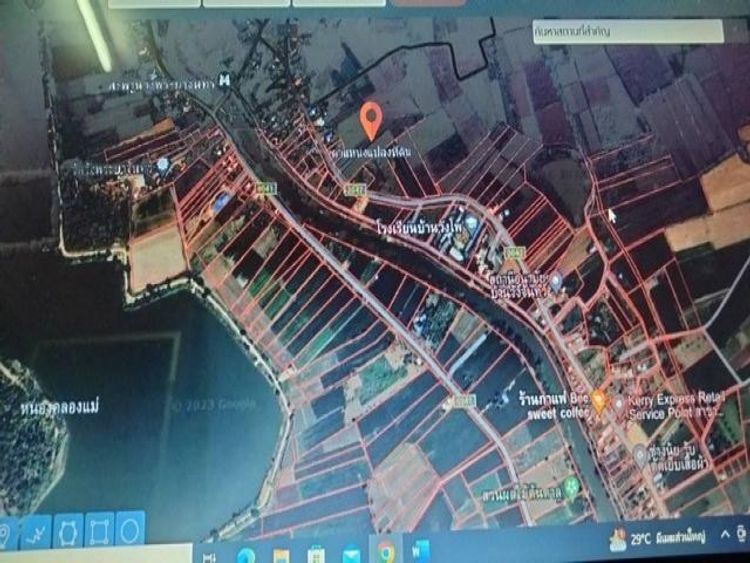Open Google Chrome from the taskbar

385,551
